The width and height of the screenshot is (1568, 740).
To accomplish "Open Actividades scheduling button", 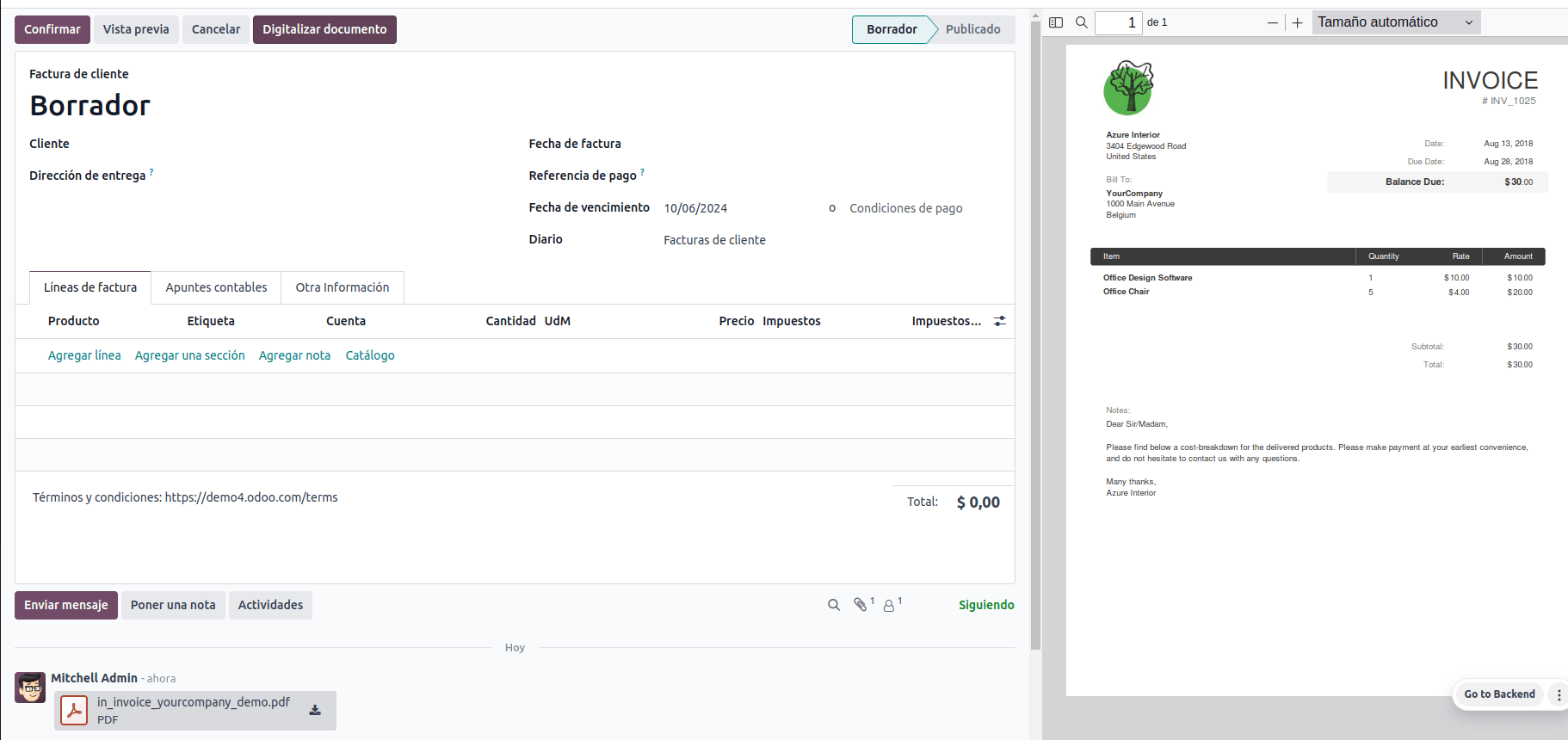I will tap(270, 605).
